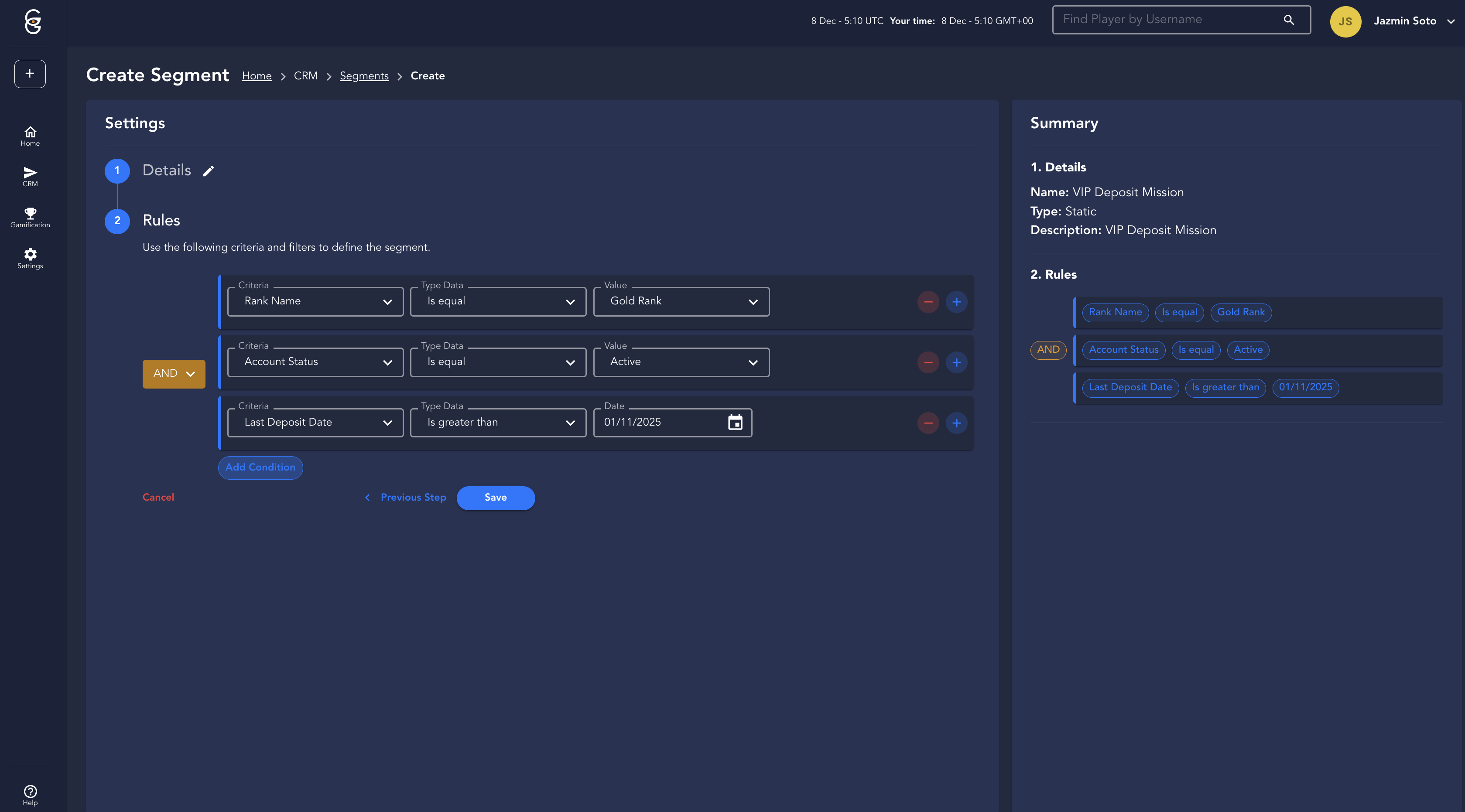Open Gamification from the sidebar

[30, 218]
